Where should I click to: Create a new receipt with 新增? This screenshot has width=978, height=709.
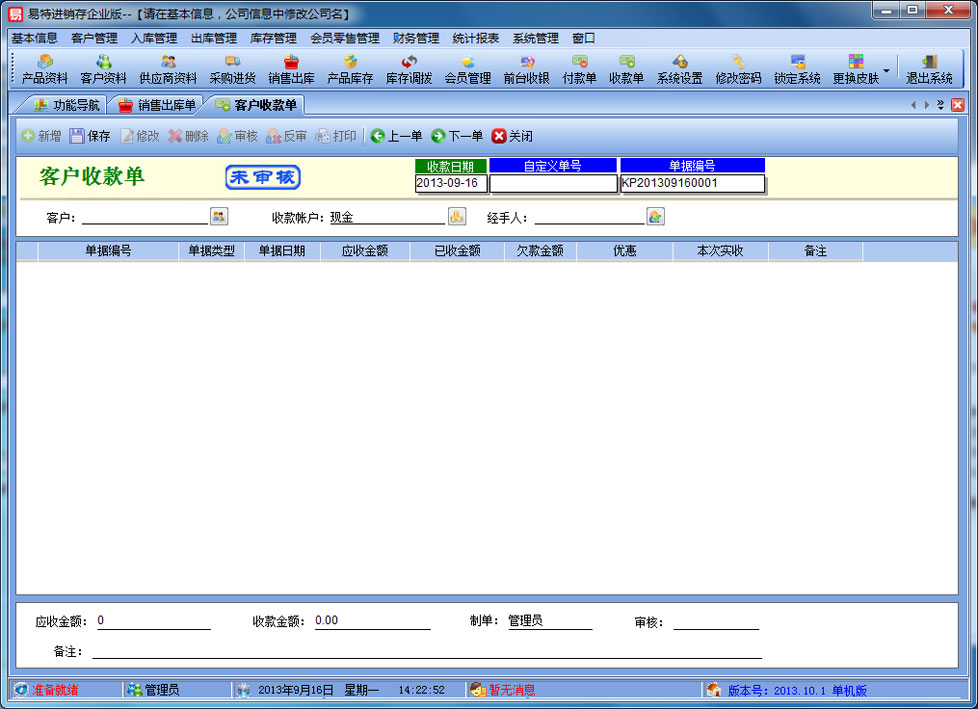41,136
